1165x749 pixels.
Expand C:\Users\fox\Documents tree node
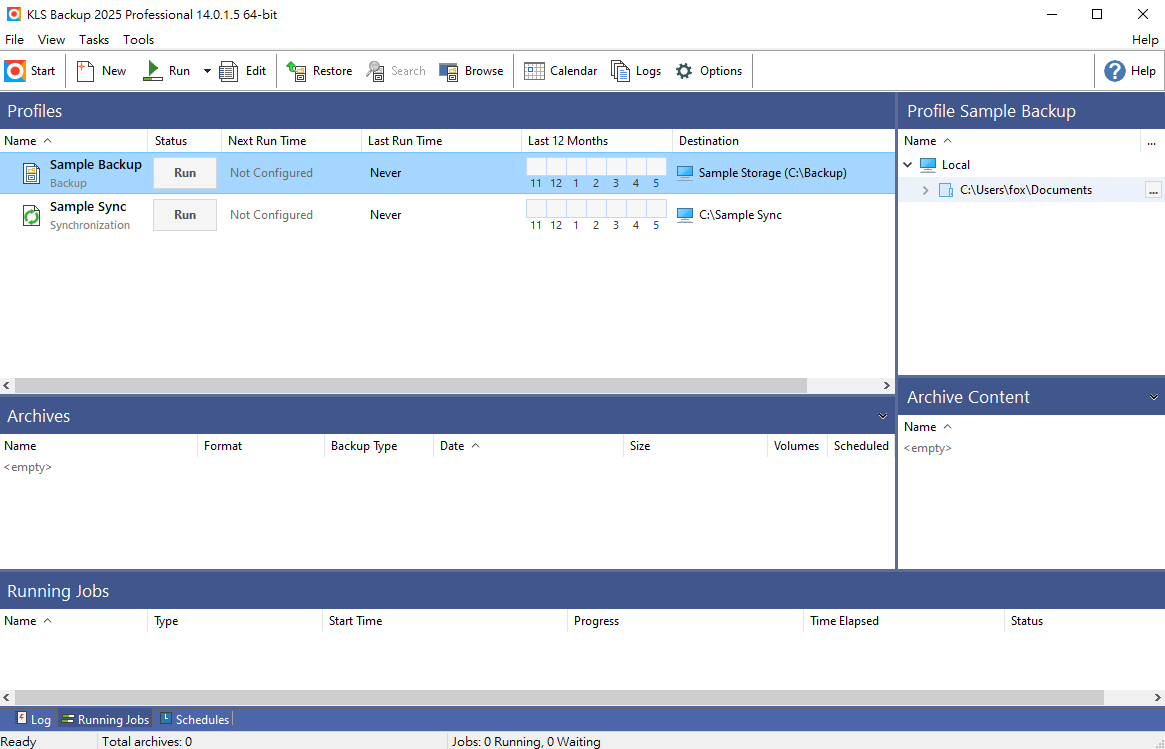[x=926, y=190]
